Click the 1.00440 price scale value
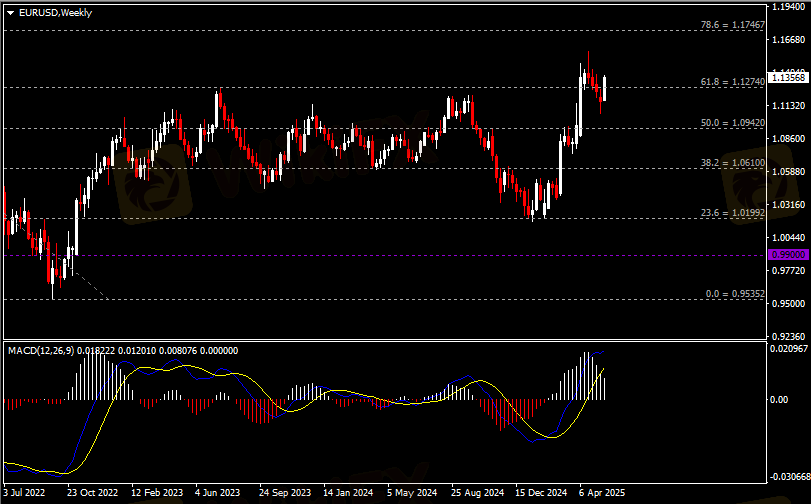The image size is (811, 504). tap(789, 238)
